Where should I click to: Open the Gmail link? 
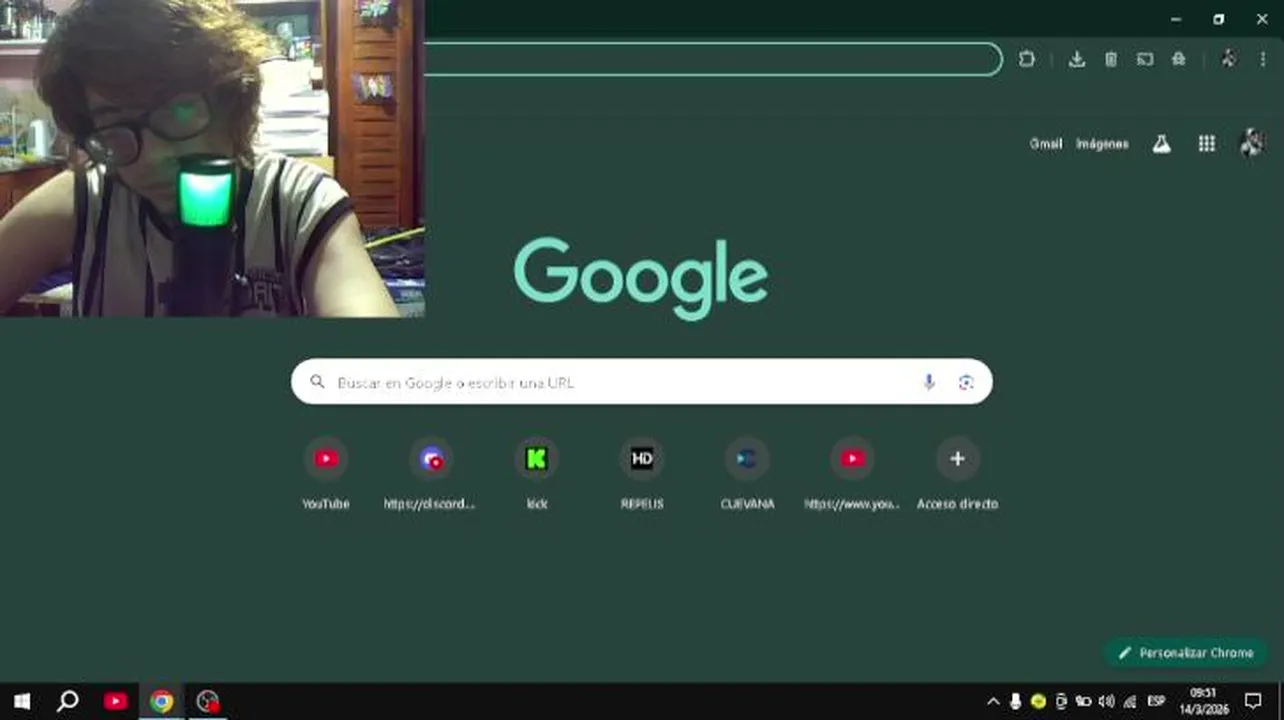[1046, 144]
